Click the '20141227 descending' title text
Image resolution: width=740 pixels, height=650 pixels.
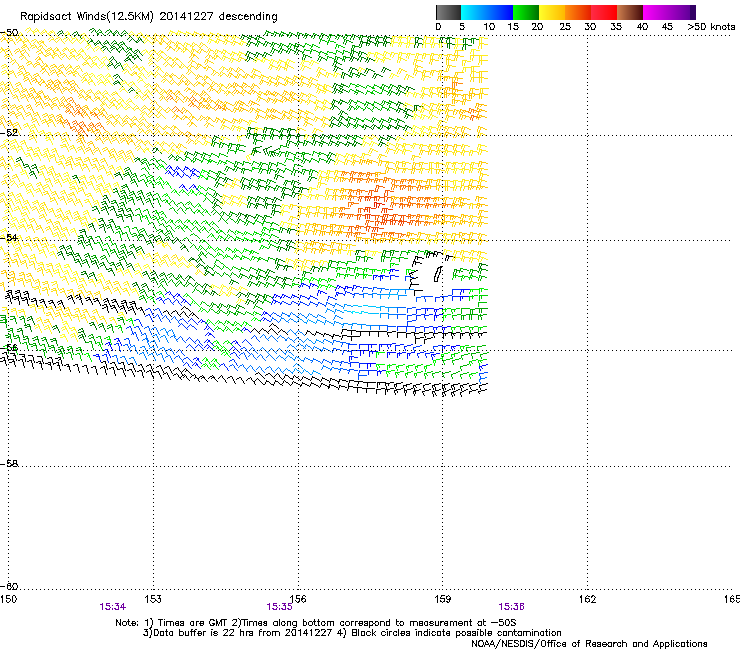tap(219, 17)
